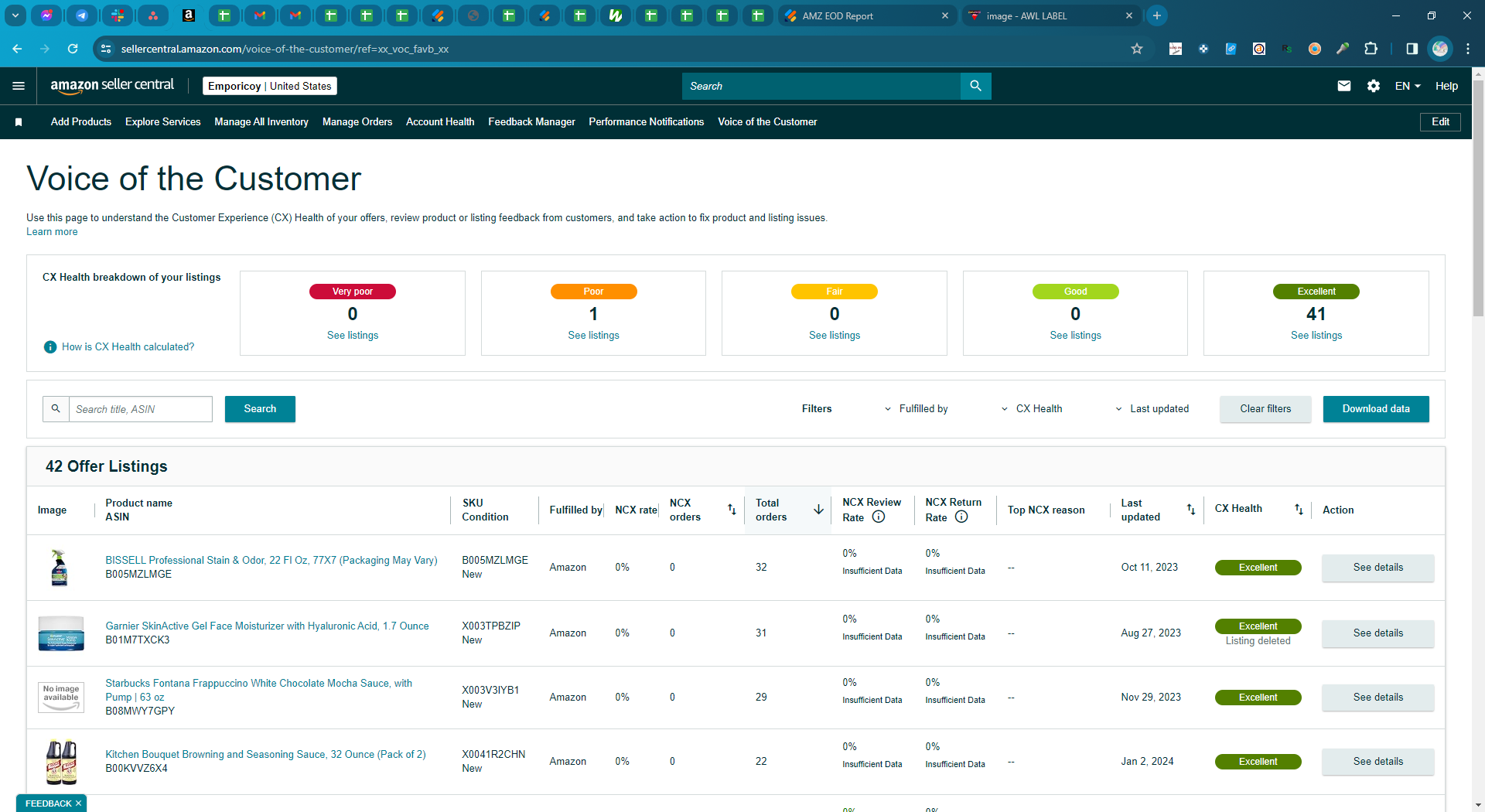Open the Emporicoy United States marketplace switcher
Image resolution: width=1485 pixels, height=812 pixels.
270,86
